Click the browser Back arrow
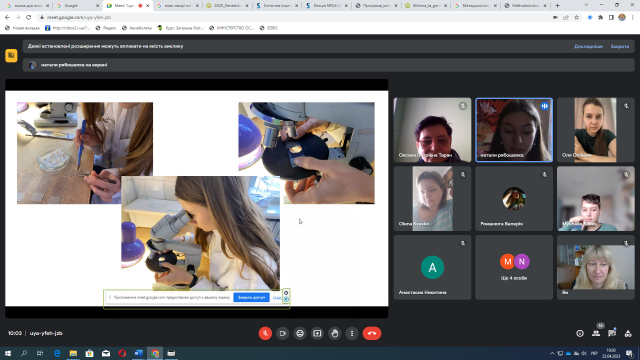Image resolution: width=640 pixels, height=360 pixels. click(7, 18)
